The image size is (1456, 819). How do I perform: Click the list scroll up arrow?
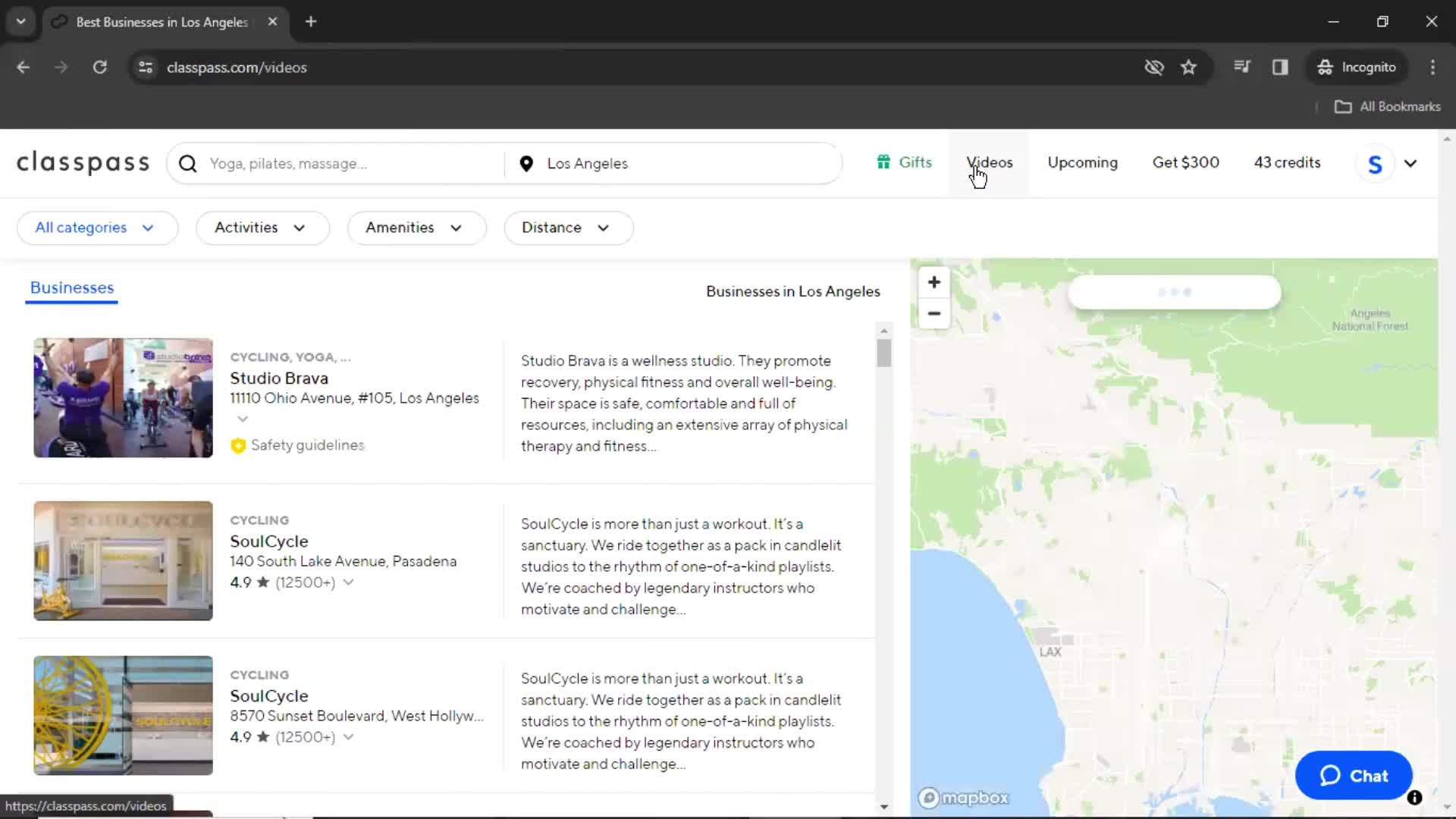tap(883, 331)
